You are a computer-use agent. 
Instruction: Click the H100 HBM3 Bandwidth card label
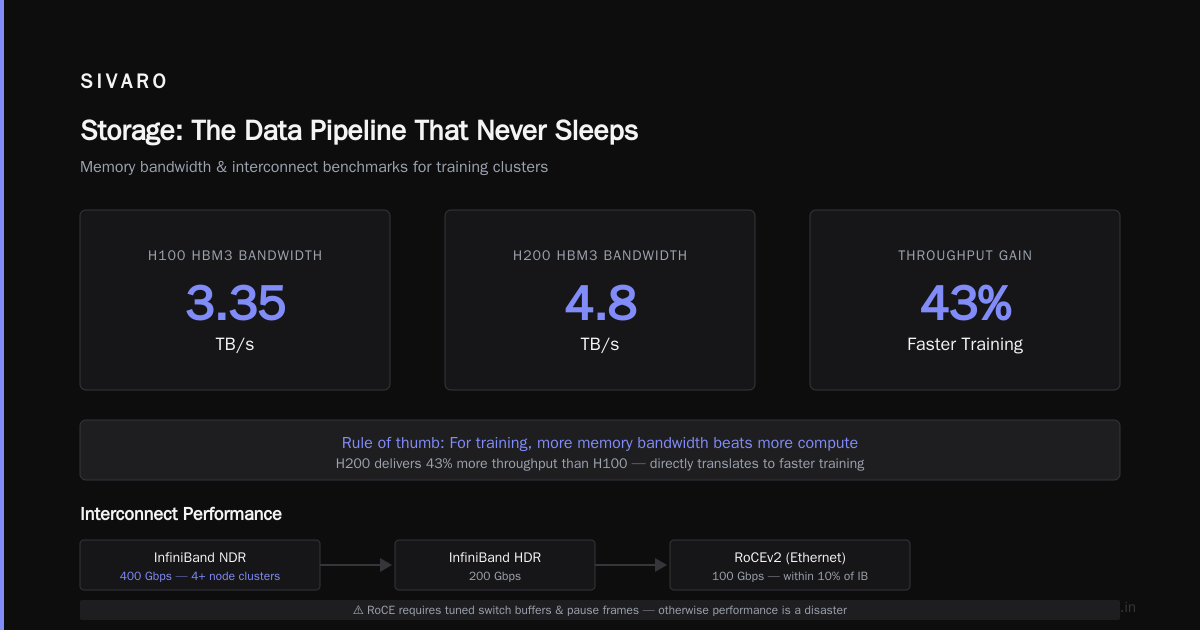point(235,255)
